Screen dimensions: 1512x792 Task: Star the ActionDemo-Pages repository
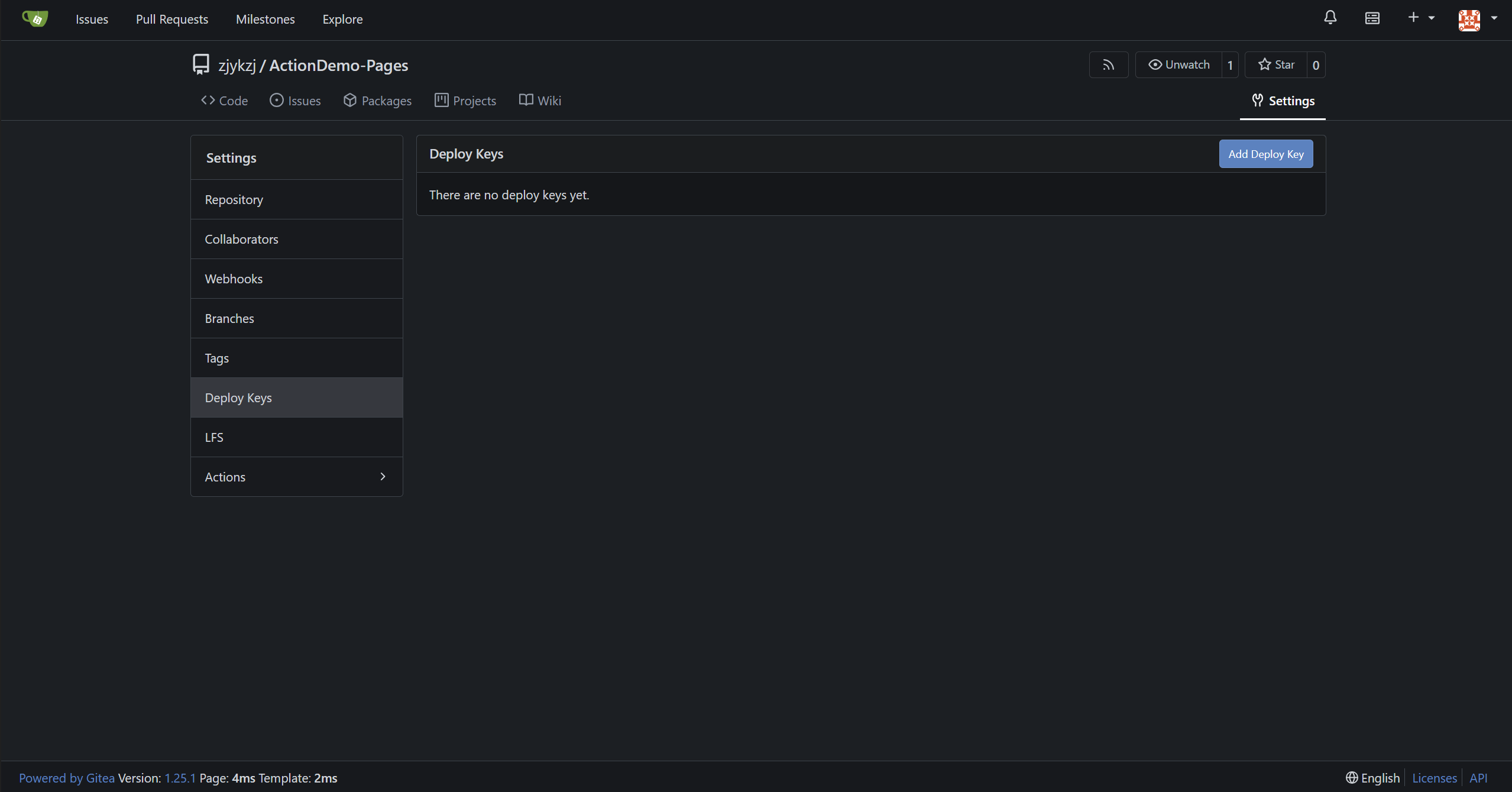click(x=1276, y=65)
